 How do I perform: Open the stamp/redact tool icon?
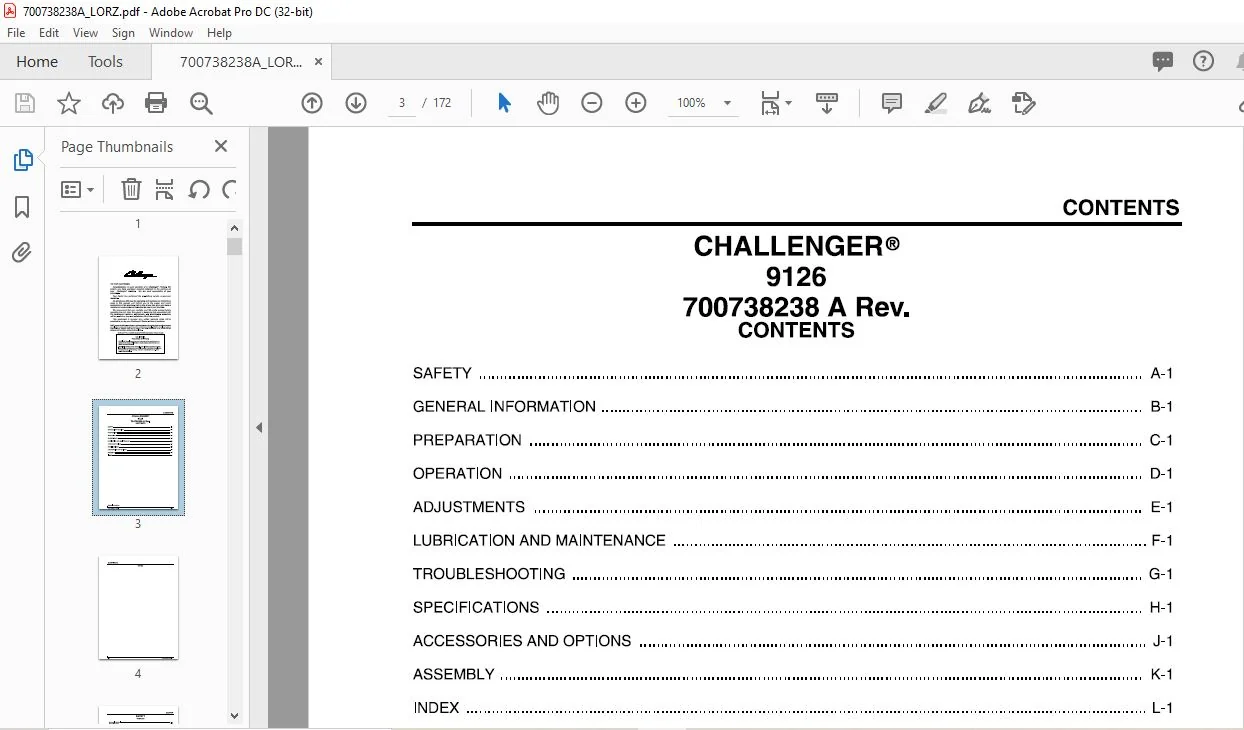[x=1023, y=103]
